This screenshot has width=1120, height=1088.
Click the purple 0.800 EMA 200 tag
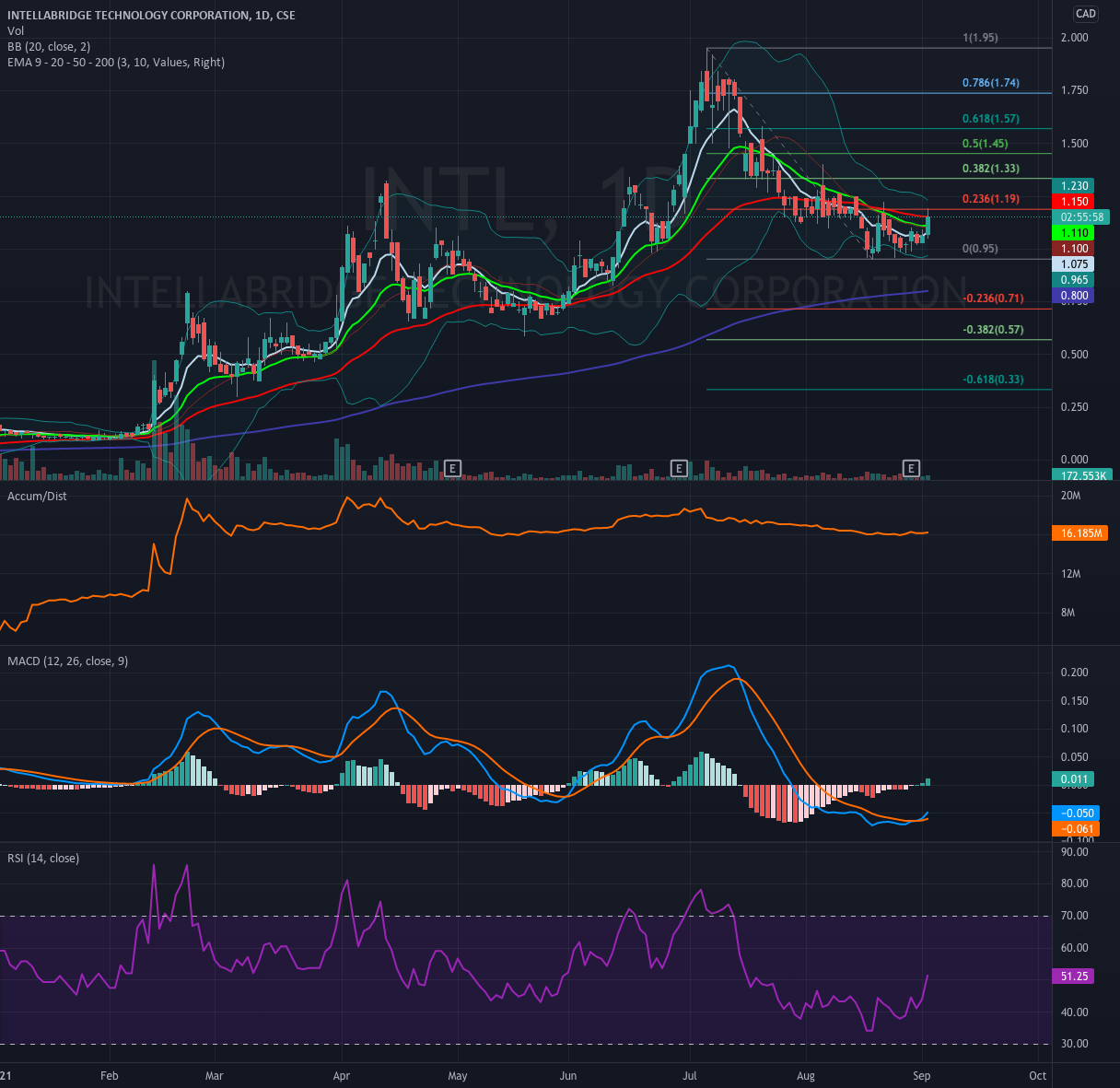point(1074,296)
